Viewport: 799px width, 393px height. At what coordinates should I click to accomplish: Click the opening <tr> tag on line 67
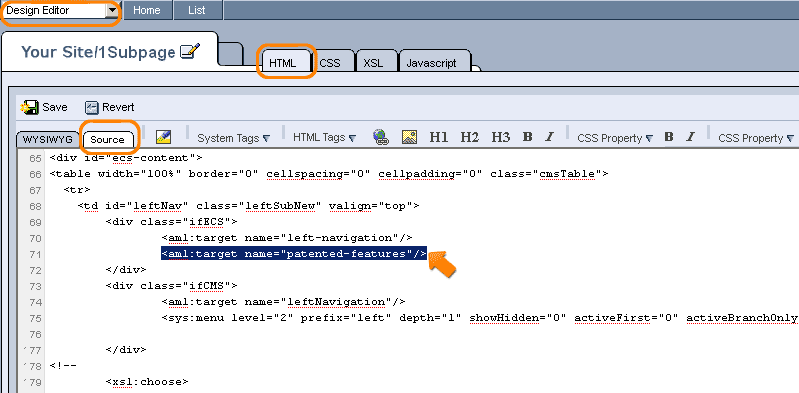[x=77, y=190]
